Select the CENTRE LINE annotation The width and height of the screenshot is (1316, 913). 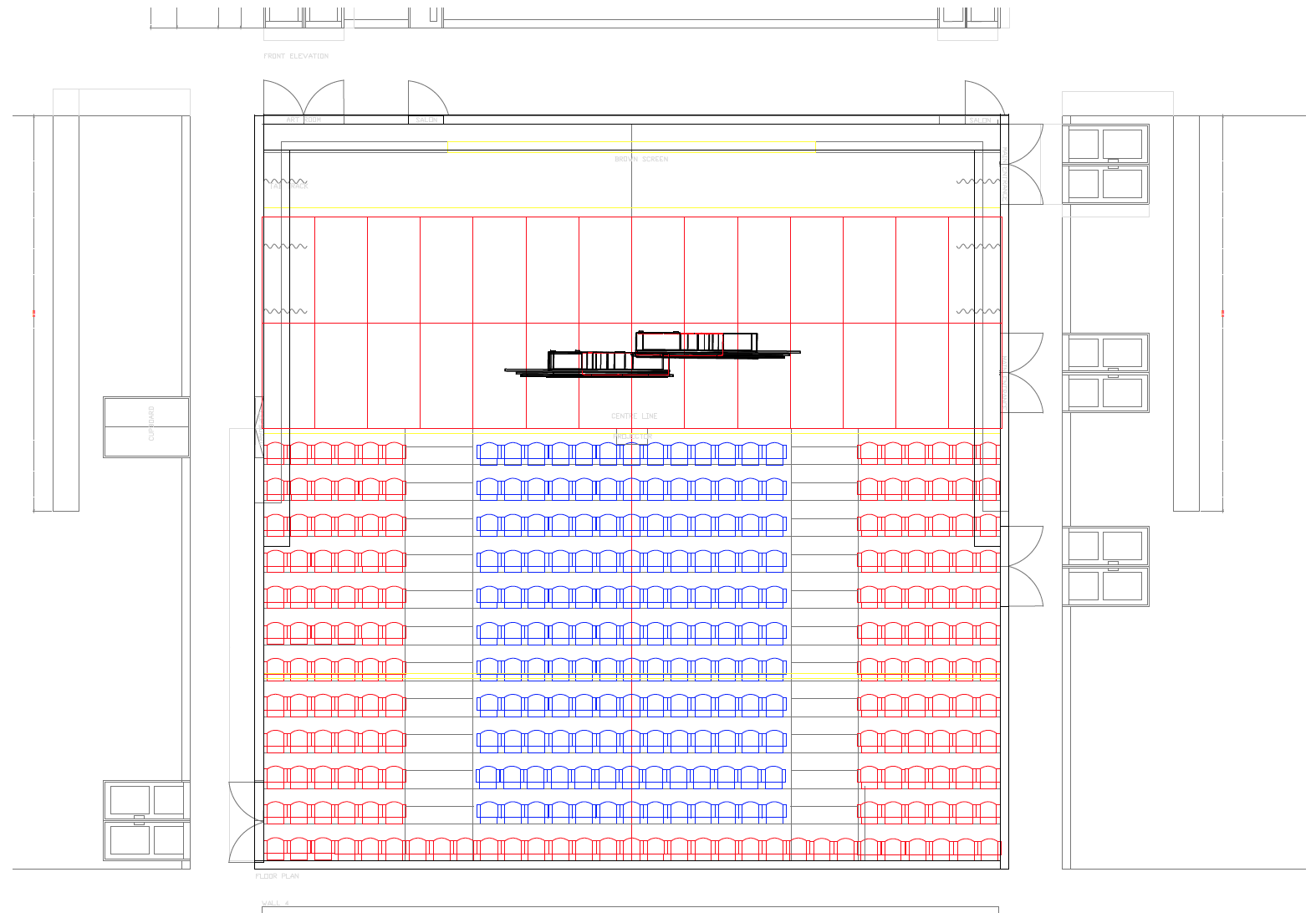635,416
